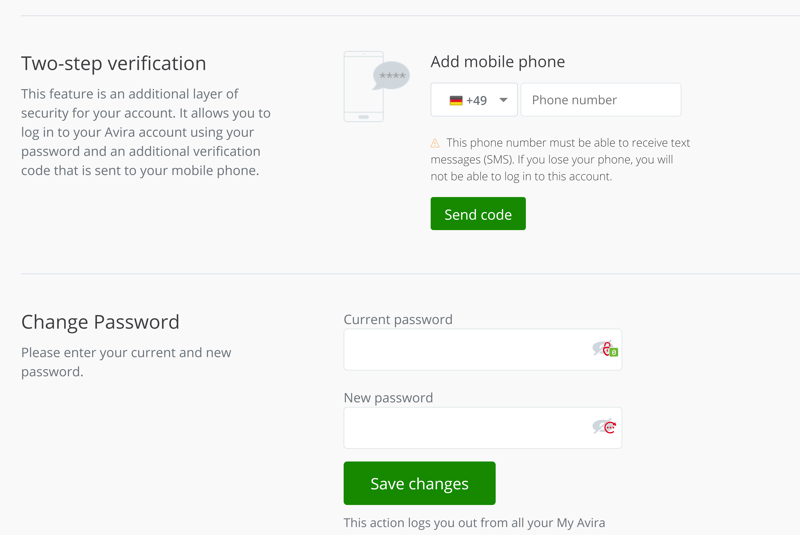
Task: Open the +49 country code selector
Action: [474, 100]
